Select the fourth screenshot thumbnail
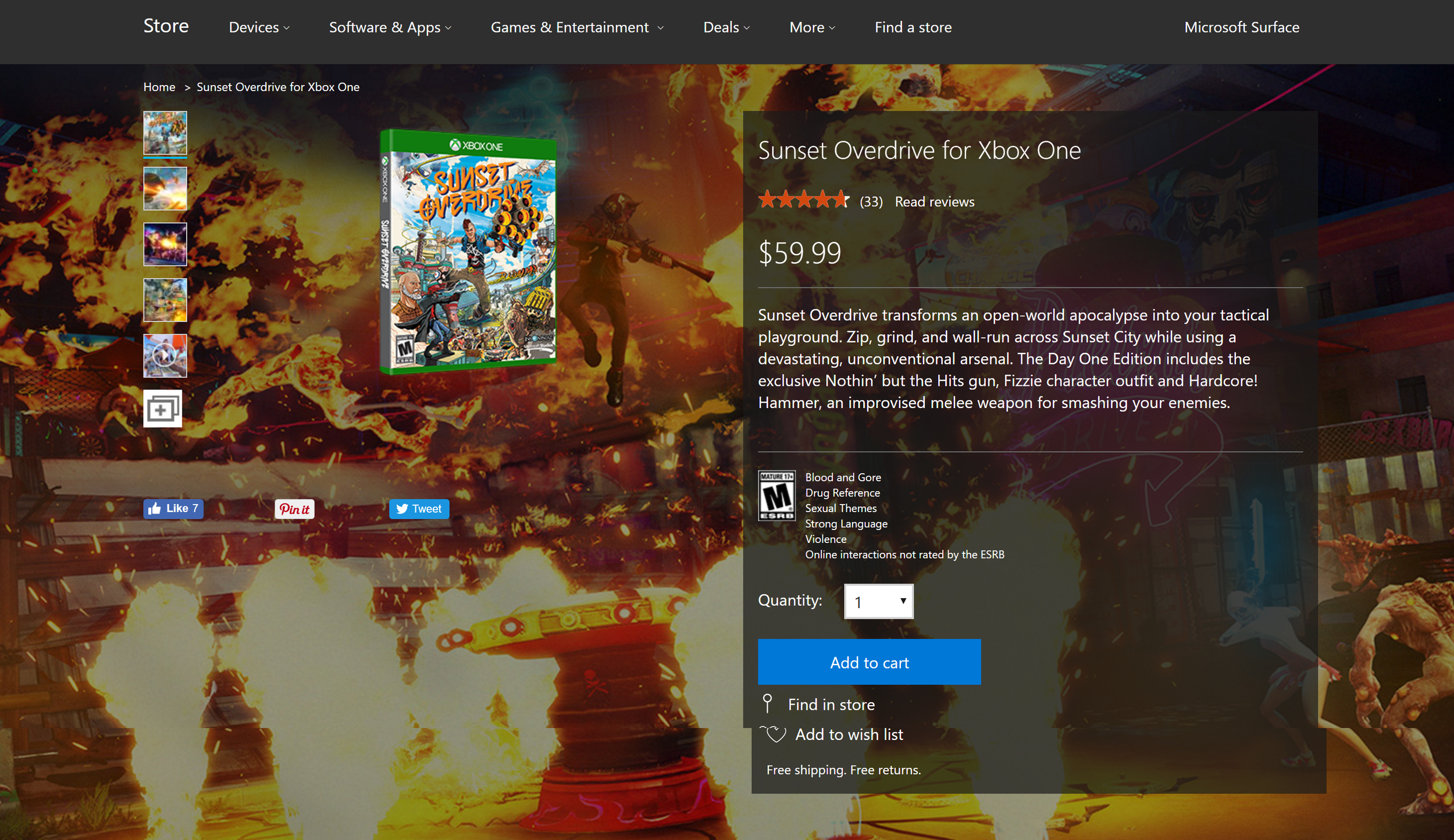The width and height of the screenshot is (1454, 840). point(165,300)
